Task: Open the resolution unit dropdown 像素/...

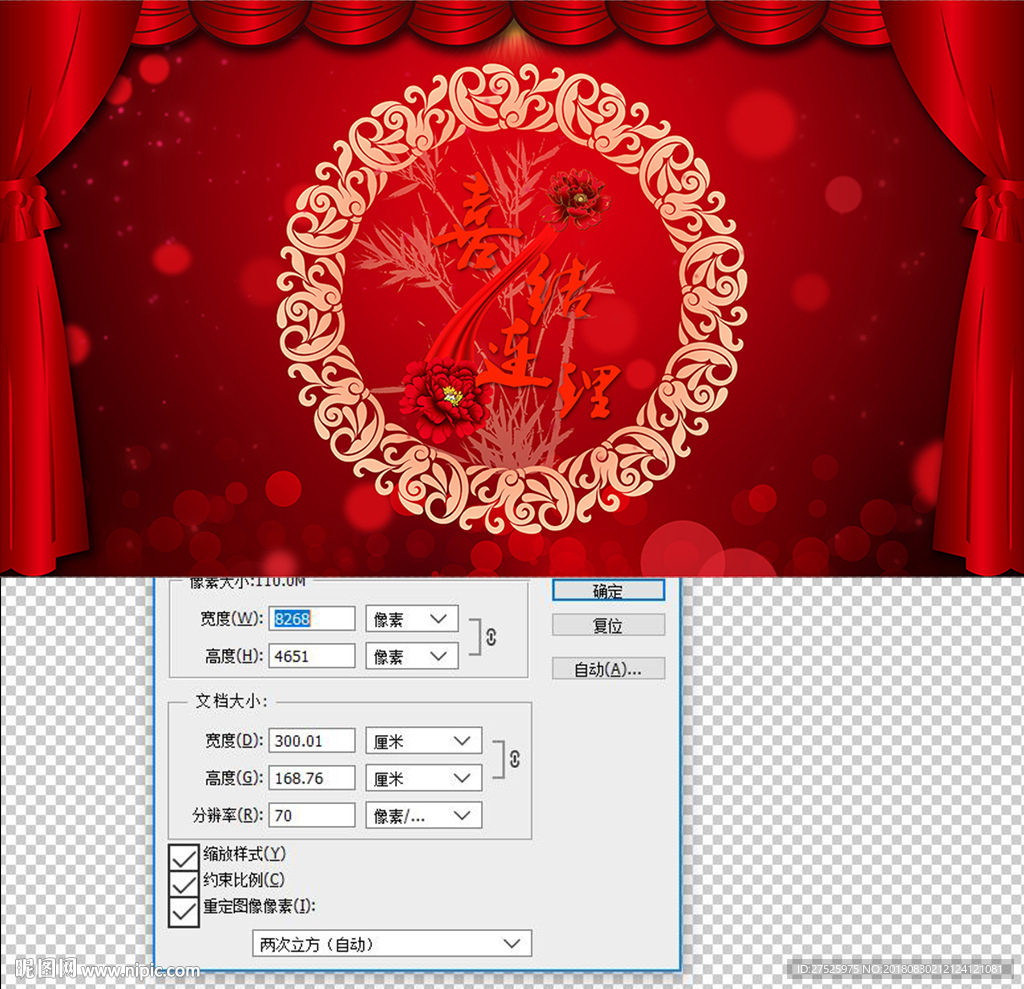Action: (423, 815)
